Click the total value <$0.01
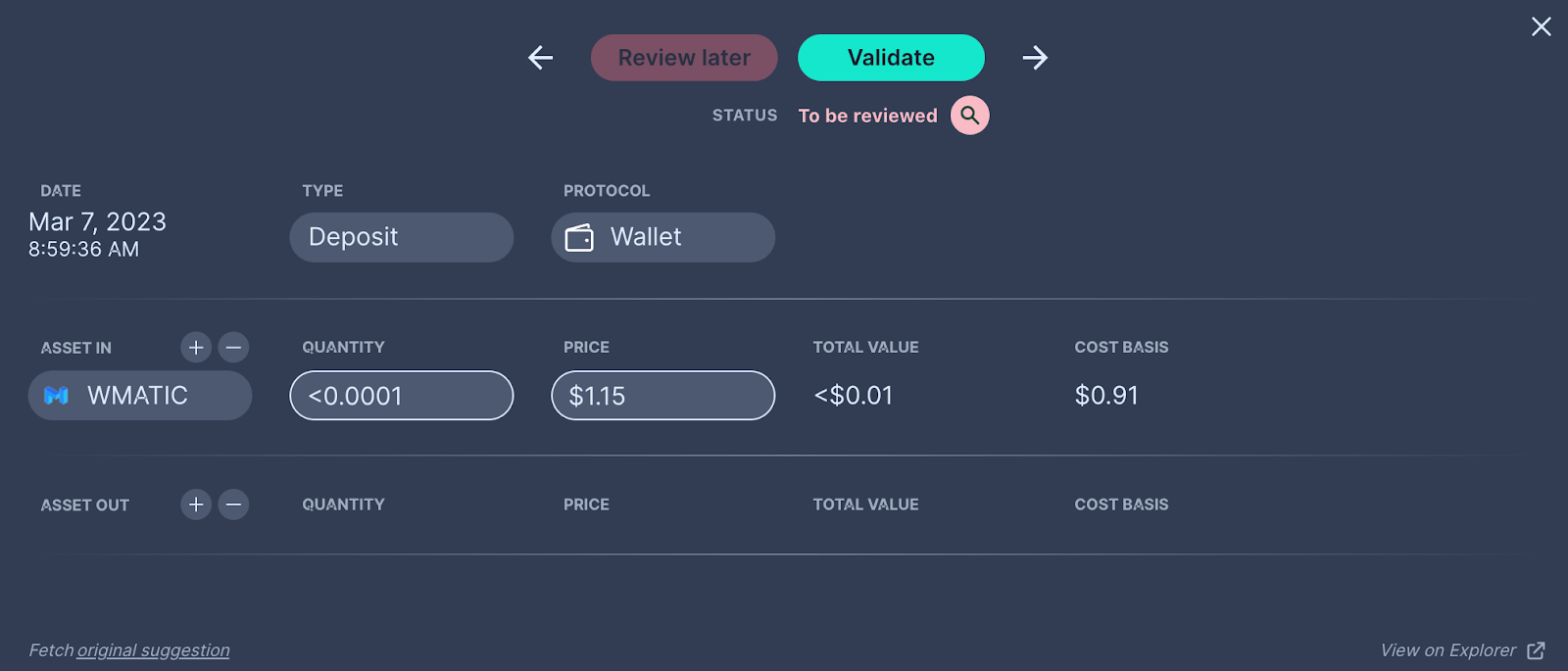Viewport: 1568px width, 671px height. pyautogui.click(x=854, y=396)
